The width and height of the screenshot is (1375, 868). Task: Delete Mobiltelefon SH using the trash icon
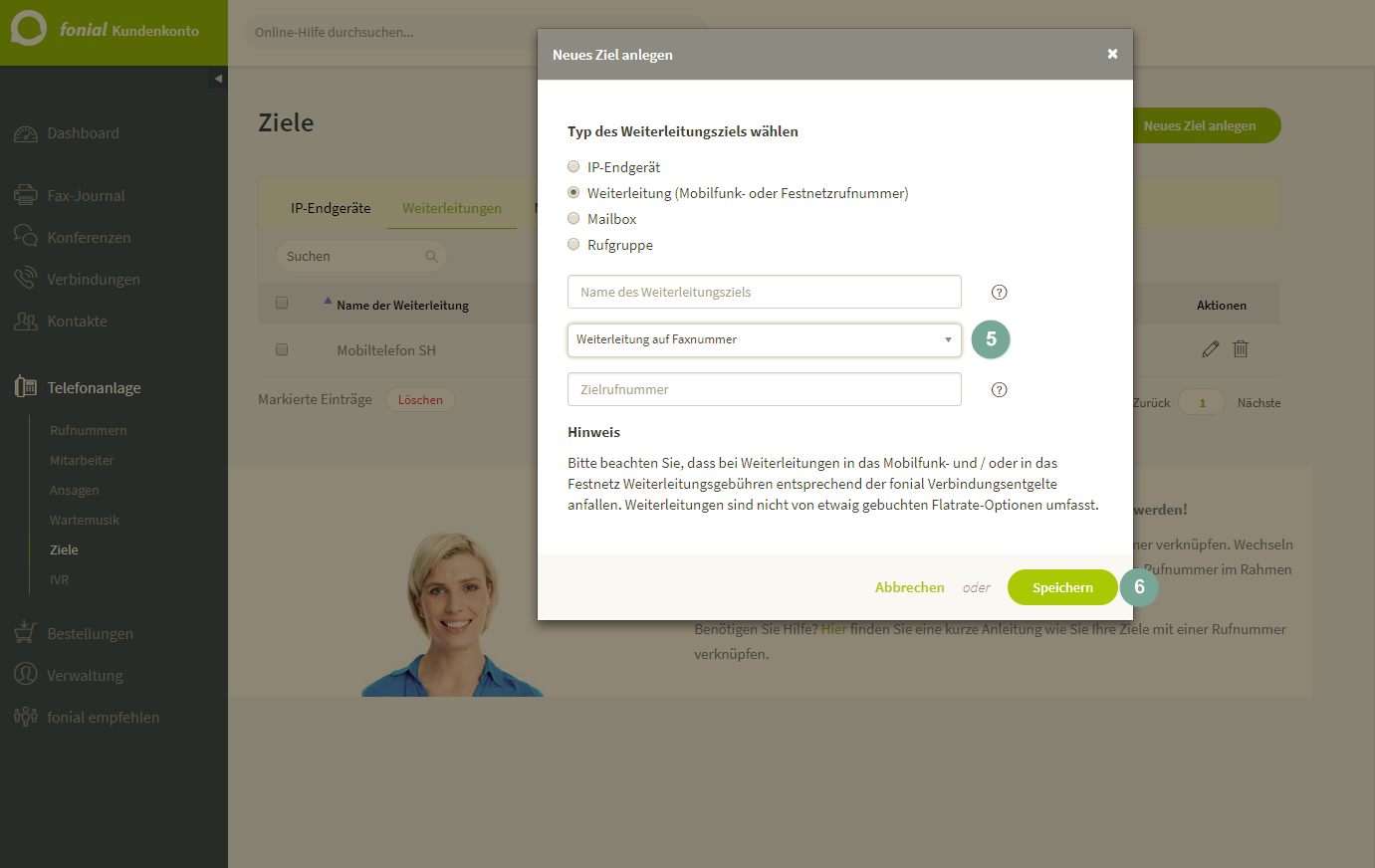coord(1241,349)
